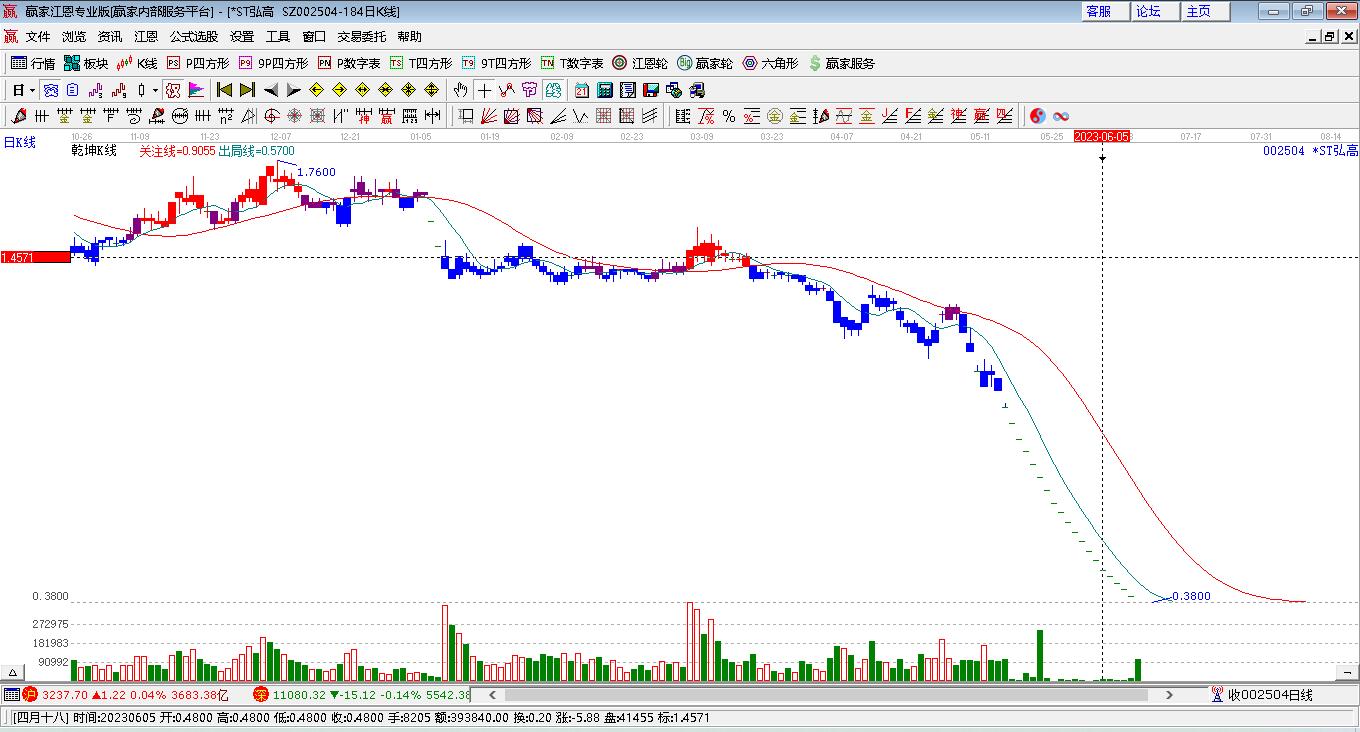Click the flag chart icon
This screenshot has width=1360, height=732.
[x=197, y=90]
